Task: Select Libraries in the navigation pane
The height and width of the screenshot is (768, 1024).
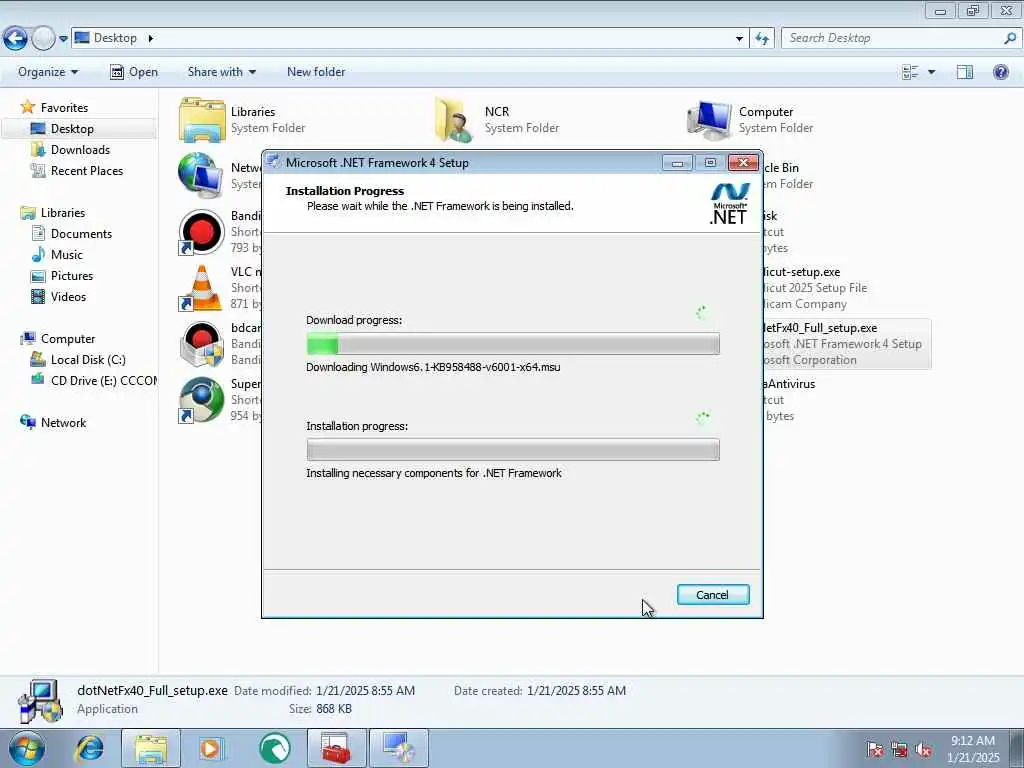Action: click(63, 213)
